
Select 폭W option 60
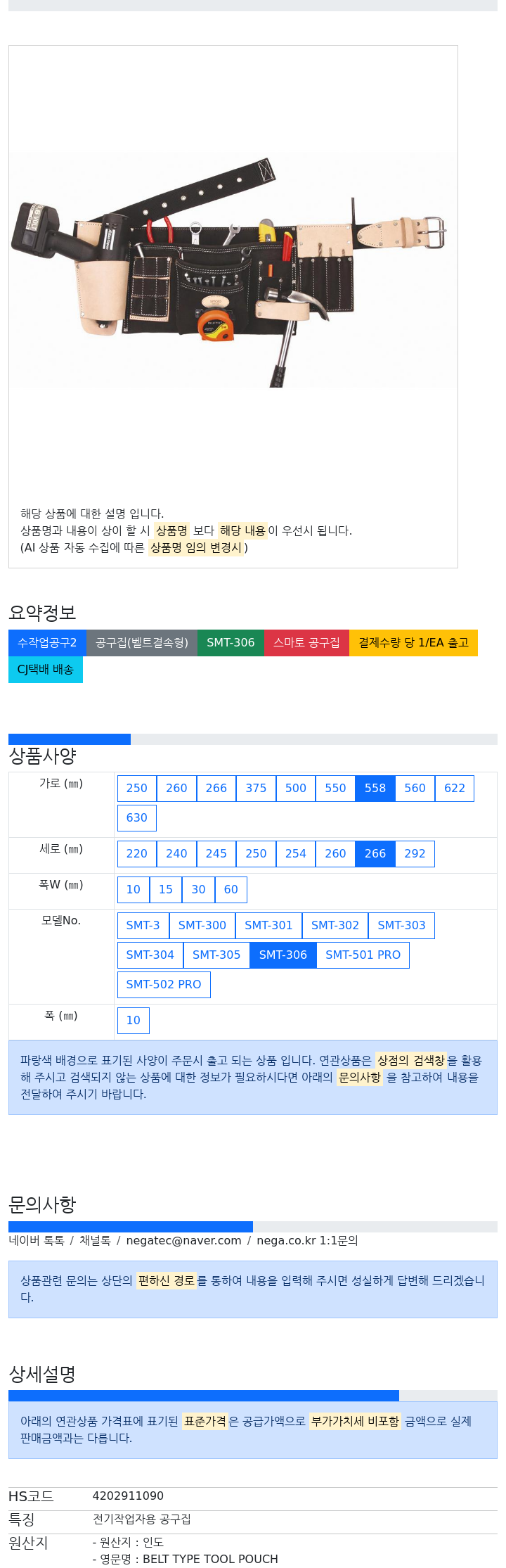pyautogui.click(x=231, y=890)
